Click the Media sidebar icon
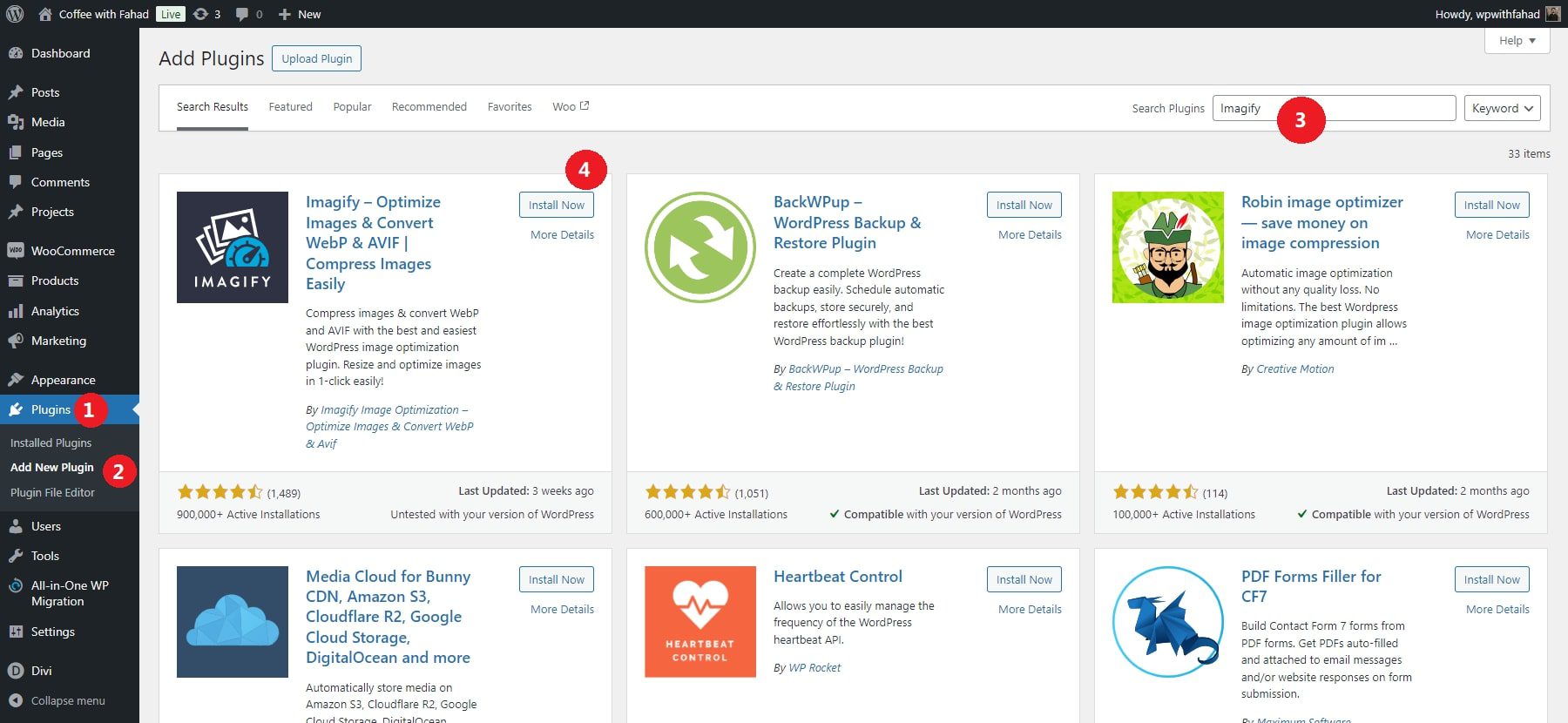Screen dimensions: 1568x723 pos(16,122)
